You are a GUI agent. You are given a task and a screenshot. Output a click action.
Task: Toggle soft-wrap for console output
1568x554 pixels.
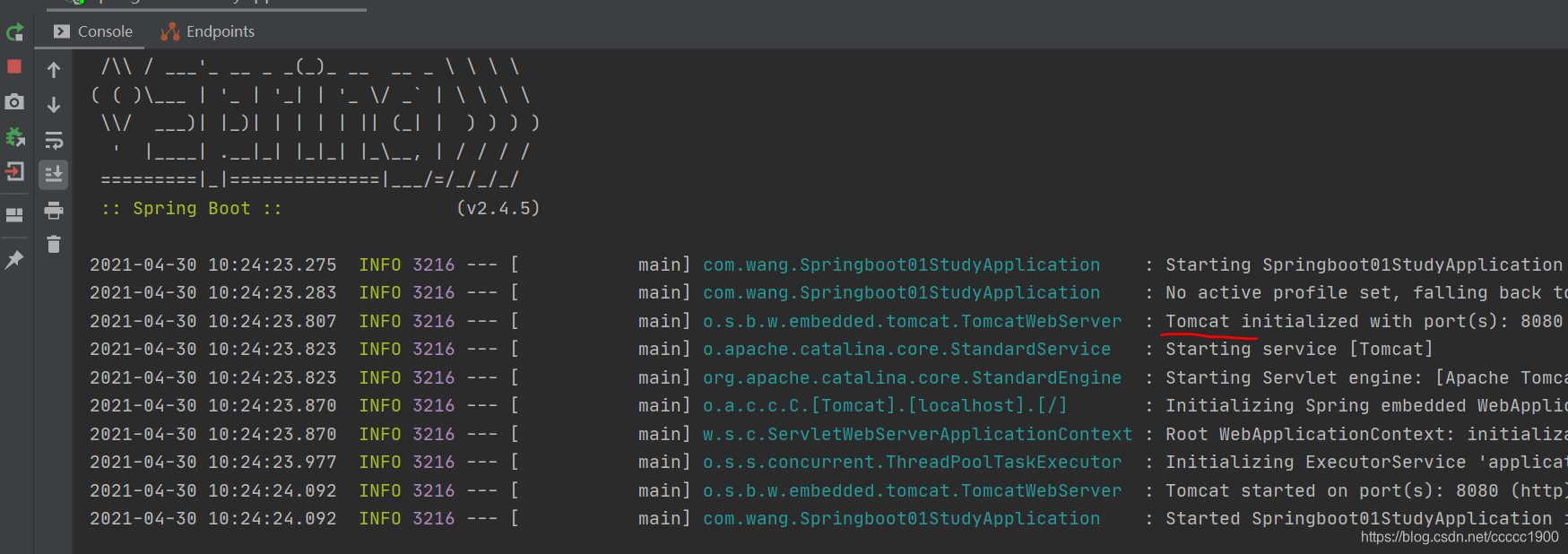click(x=54, y=140)
